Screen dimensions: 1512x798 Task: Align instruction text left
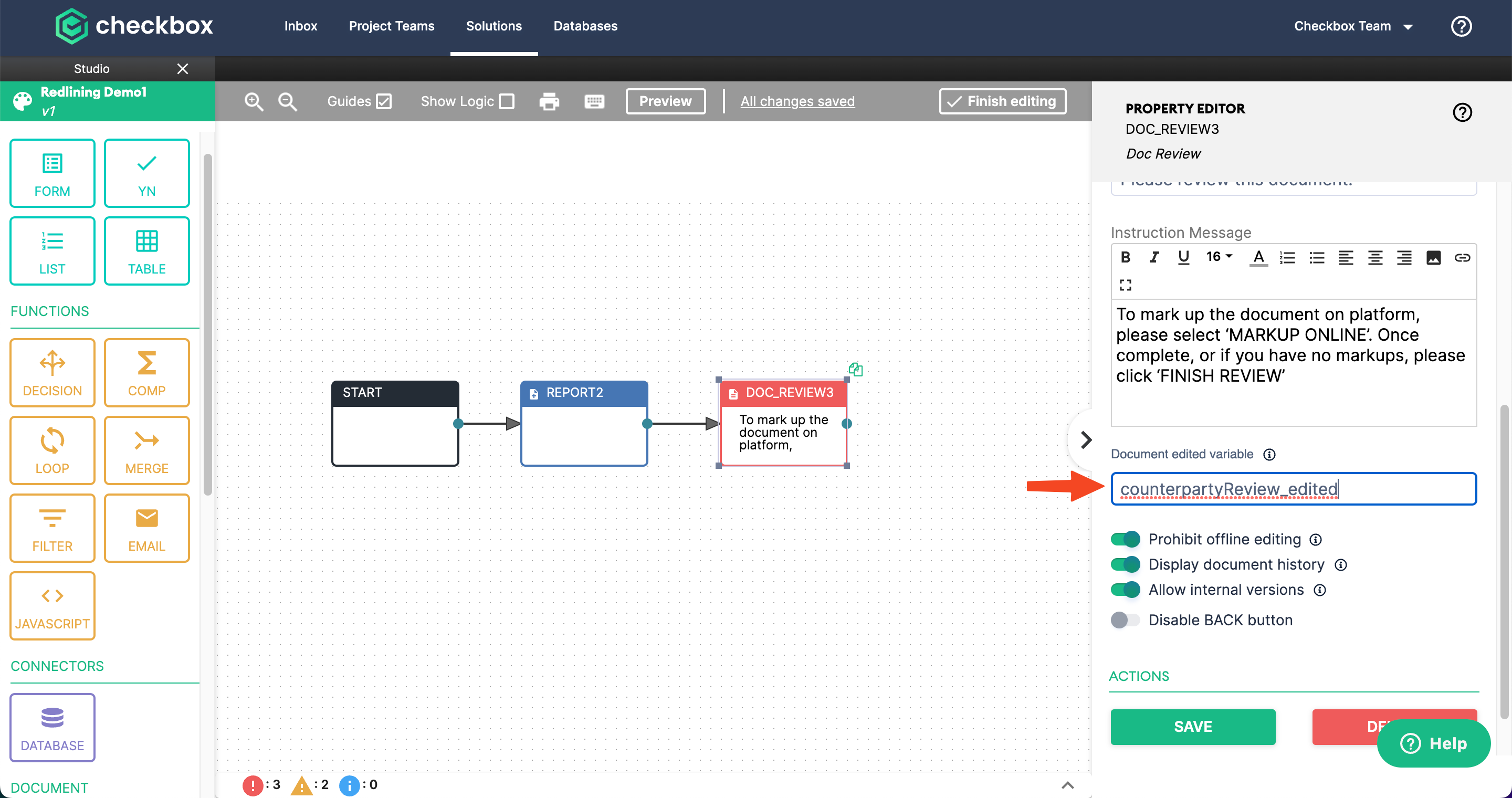tap(1345, 258)
